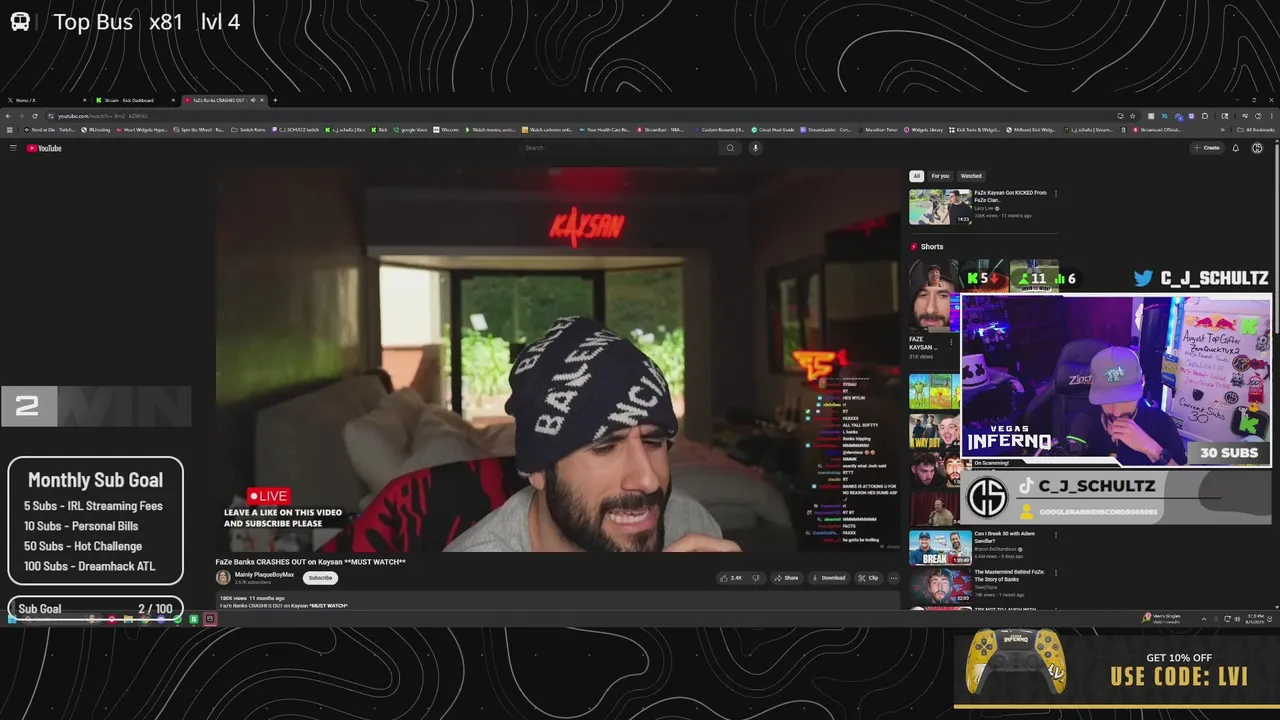This screenshot has height=720, width=1280.
Task: Like the video with thumbs up 2.4K
Action: (x=731, y=578)
